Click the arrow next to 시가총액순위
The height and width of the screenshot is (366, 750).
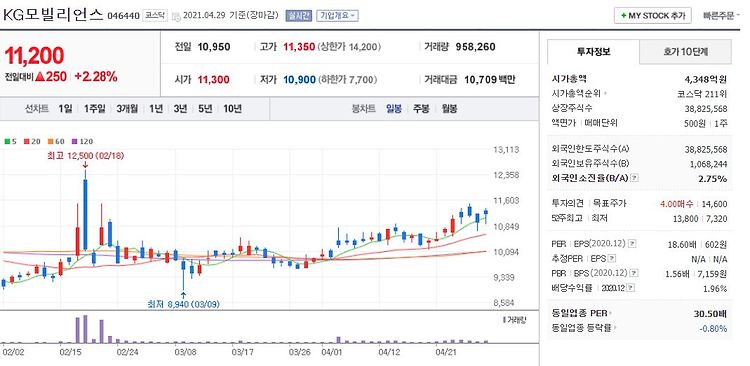click(606, 94)
